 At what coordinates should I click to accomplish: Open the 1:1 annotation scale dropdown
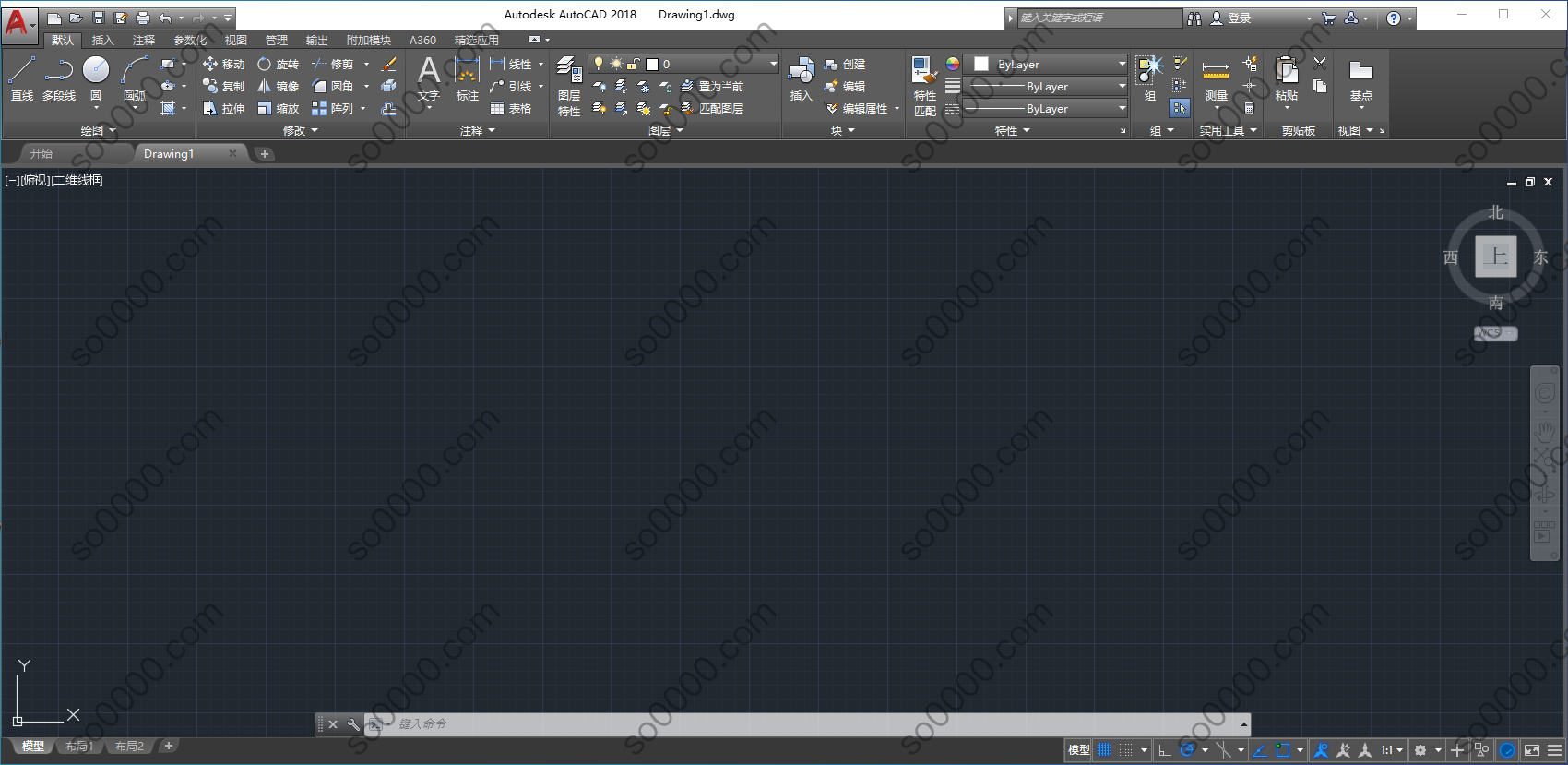tap(1391, 750)
